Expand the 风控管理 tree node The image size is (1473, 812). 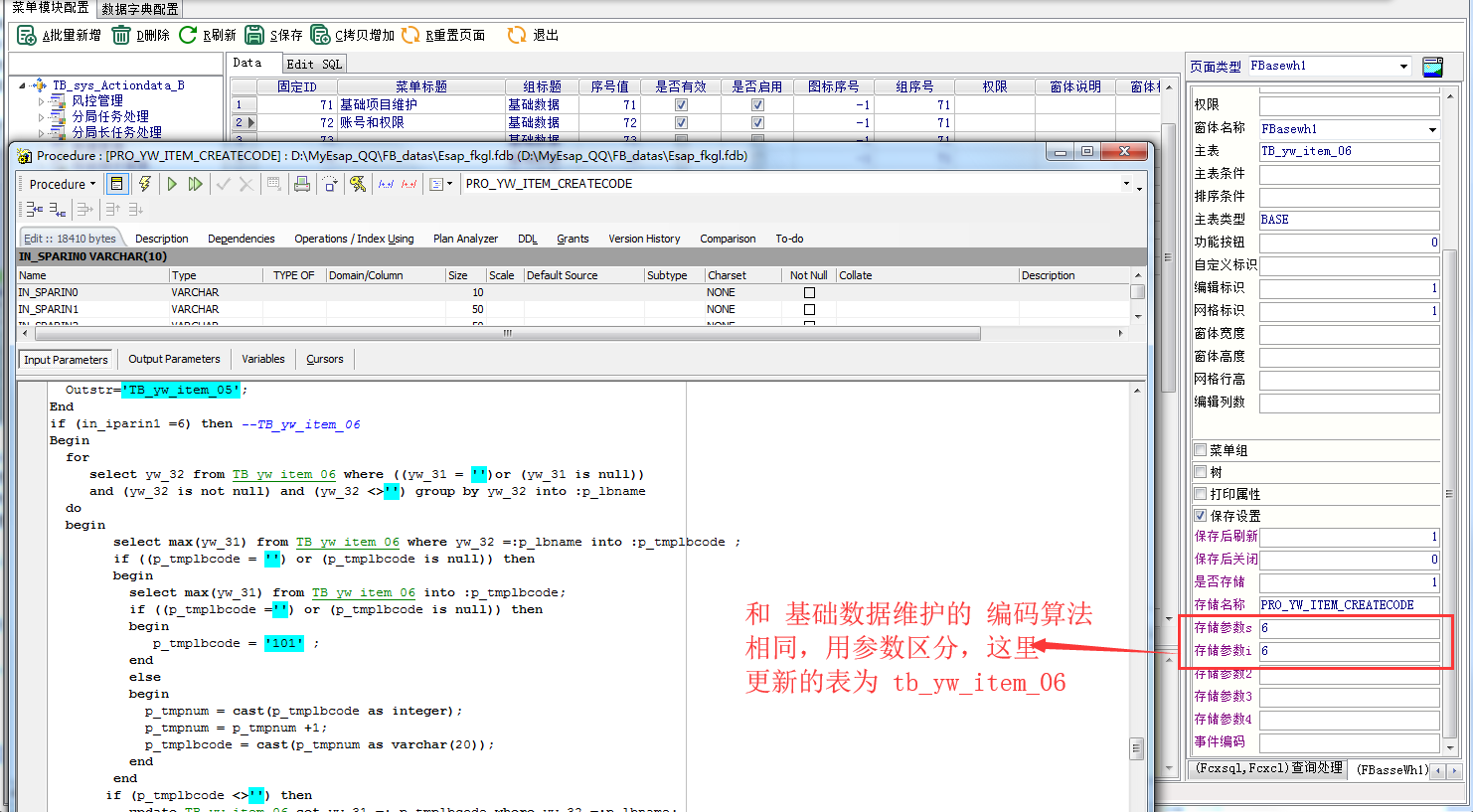(41, 101)
